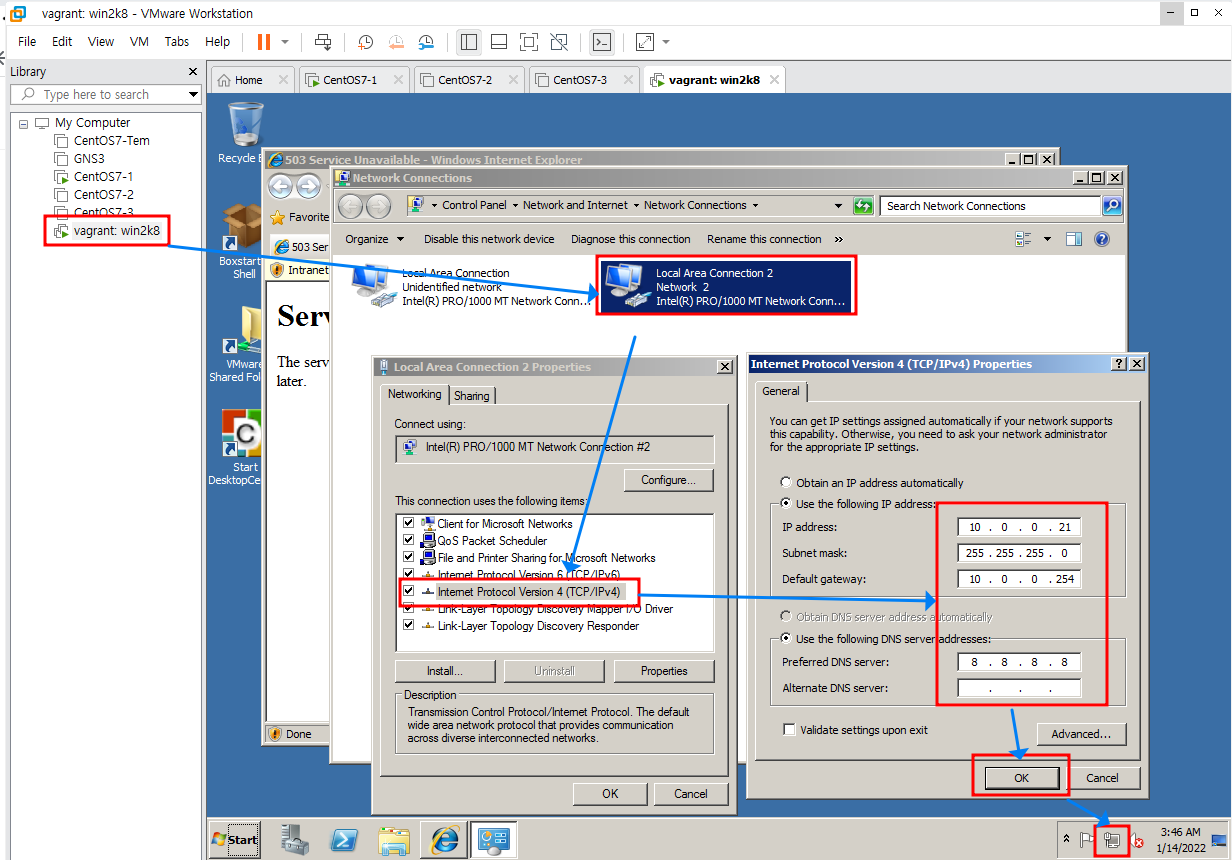Click the stretch guest display icon
Viewport: 1232px width, 860px height.
[x=645, y=42]
